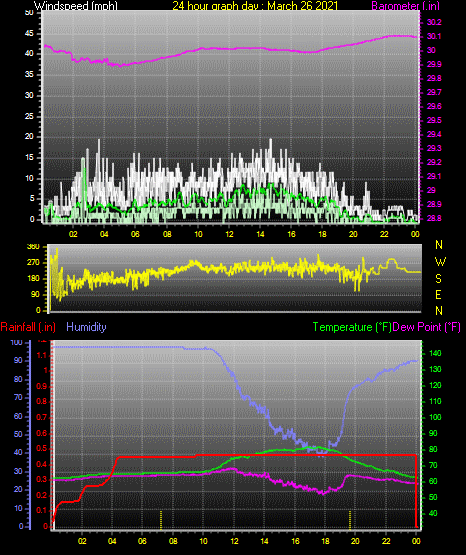
Task: Click the S compass label beside wind direction chart
Action: pos(438,279)
